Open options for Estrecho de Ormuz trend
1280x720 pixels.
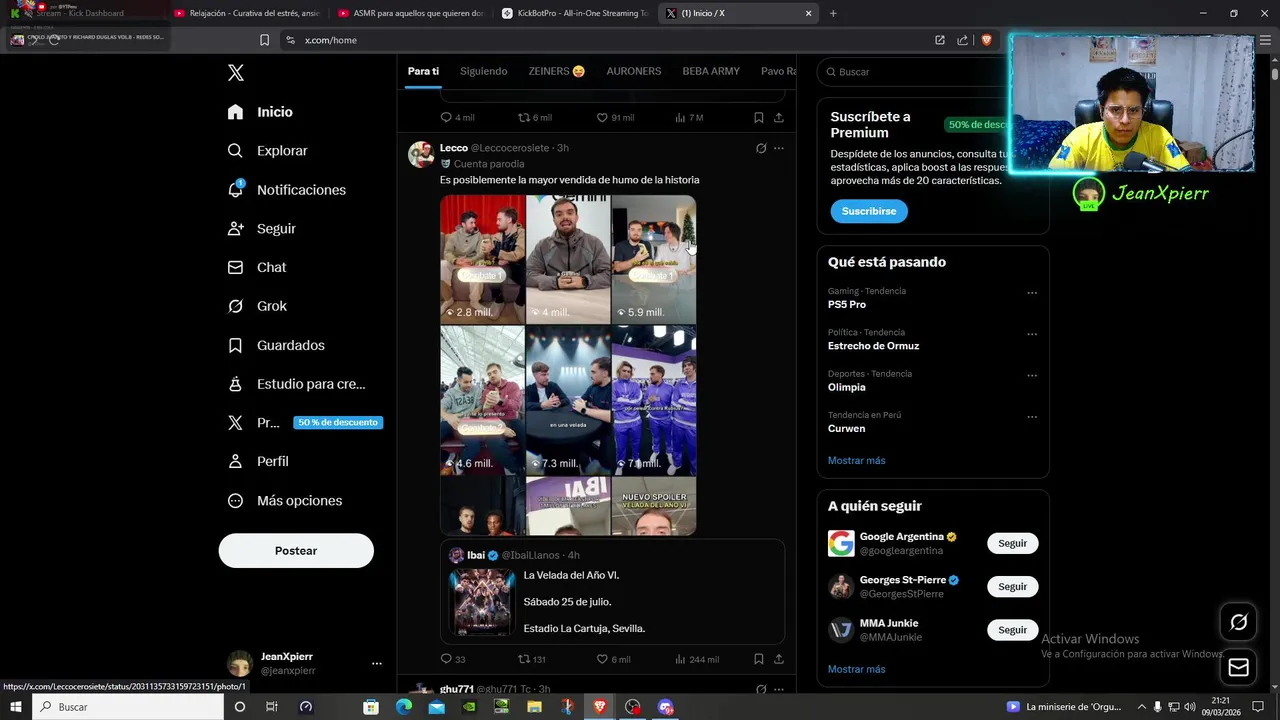pos(1032,334)
